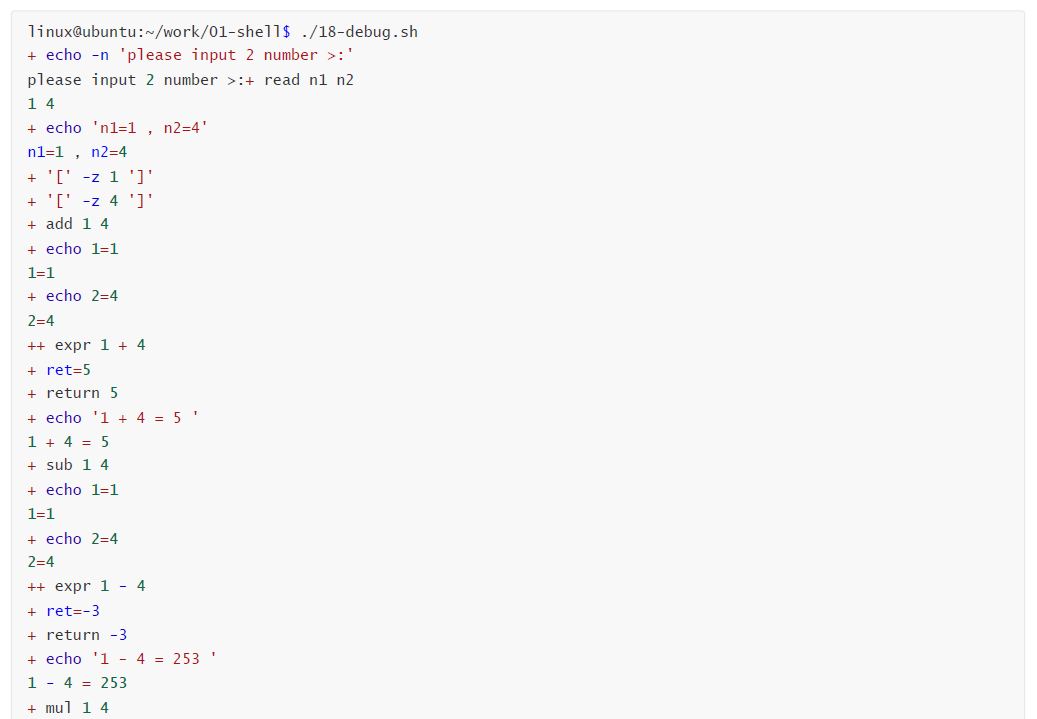
Task: Click the '[' -z 4 ']' test line
Action: point(91,200)
